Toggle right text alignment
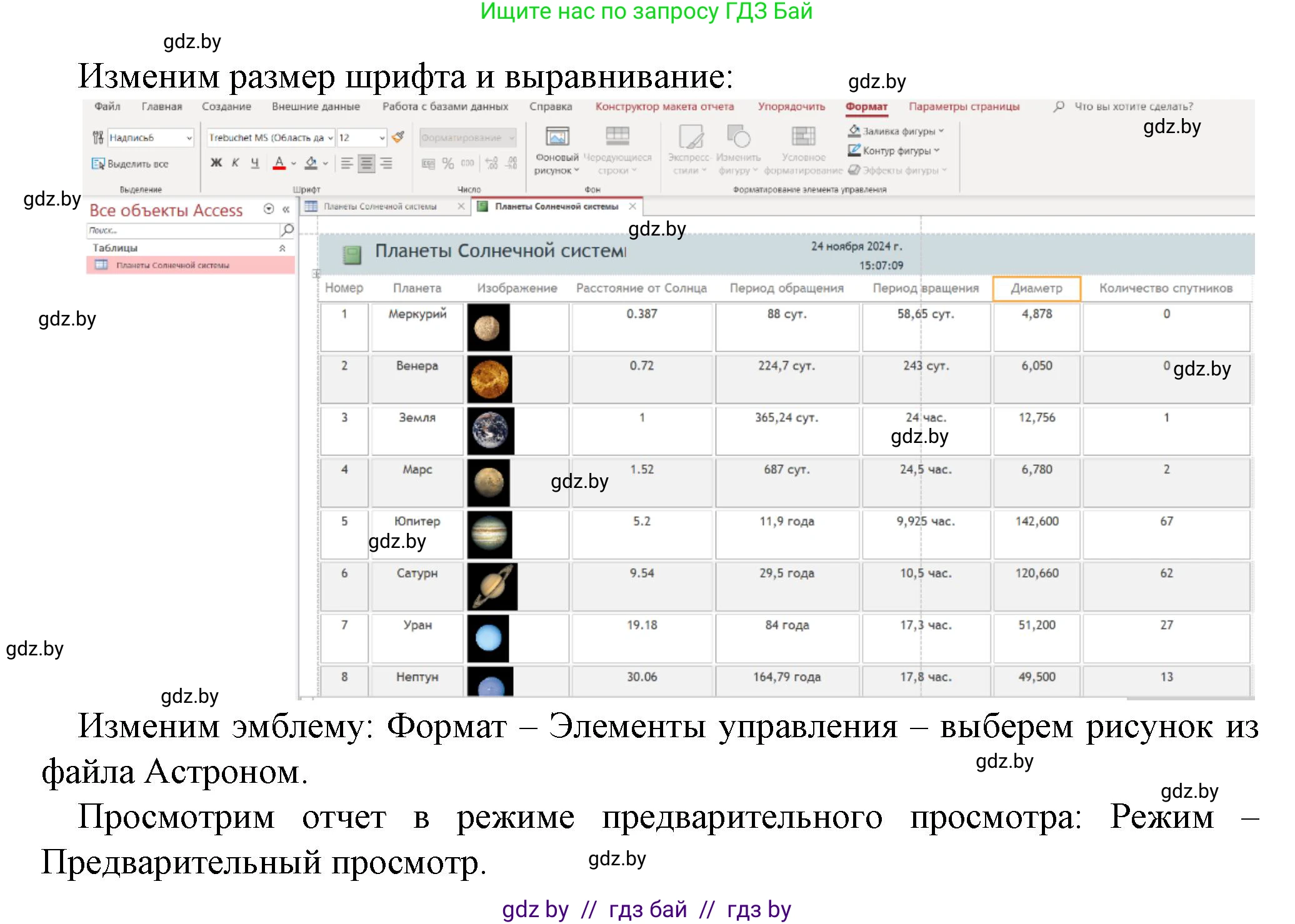Screen dimensions: 1295x924 click(x=385, y=163)
